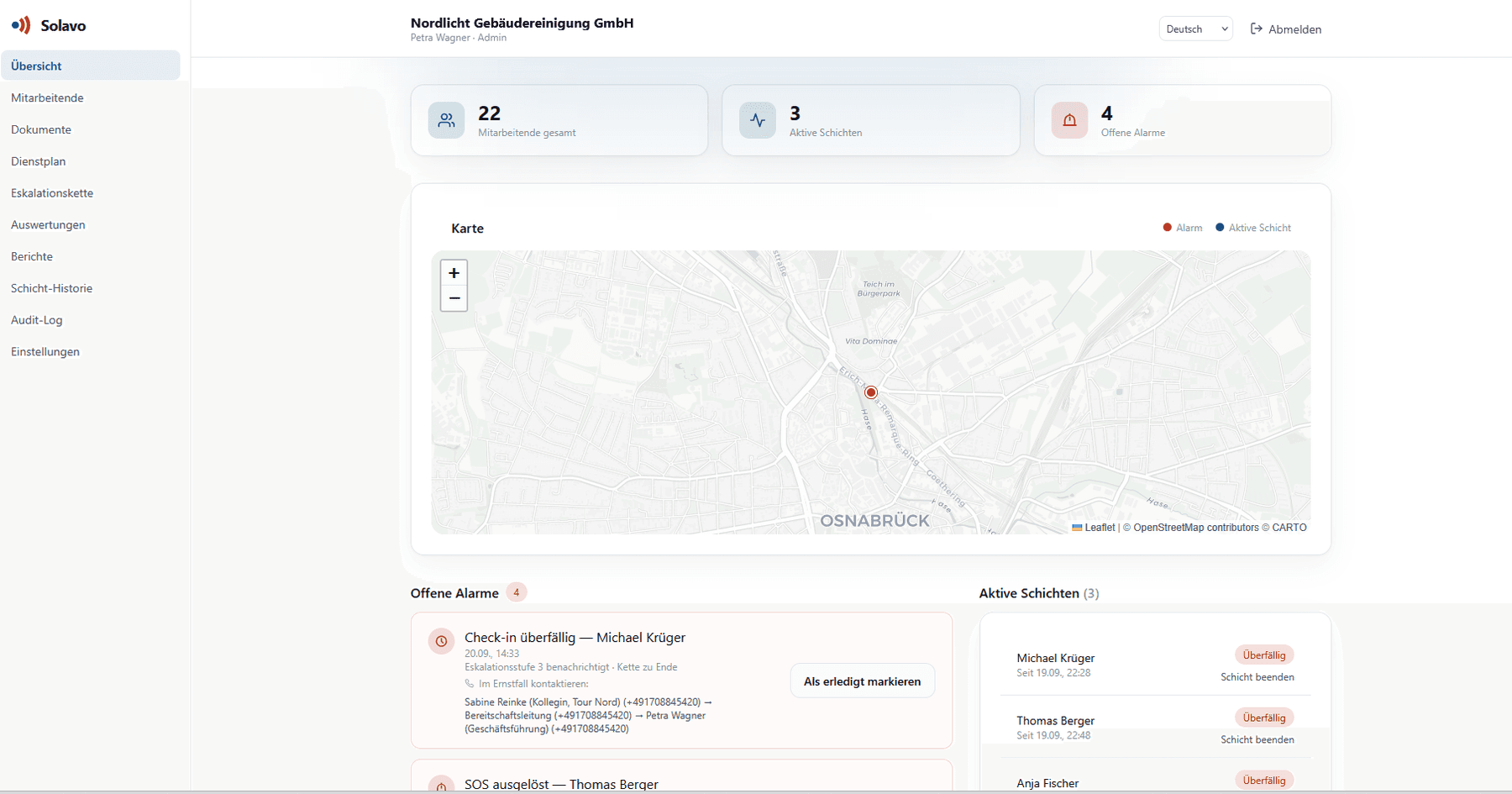The image size is (1512, 794).
Task: Click the Überfällig badge for Anja Fischer
Action: coord(1264,781)
